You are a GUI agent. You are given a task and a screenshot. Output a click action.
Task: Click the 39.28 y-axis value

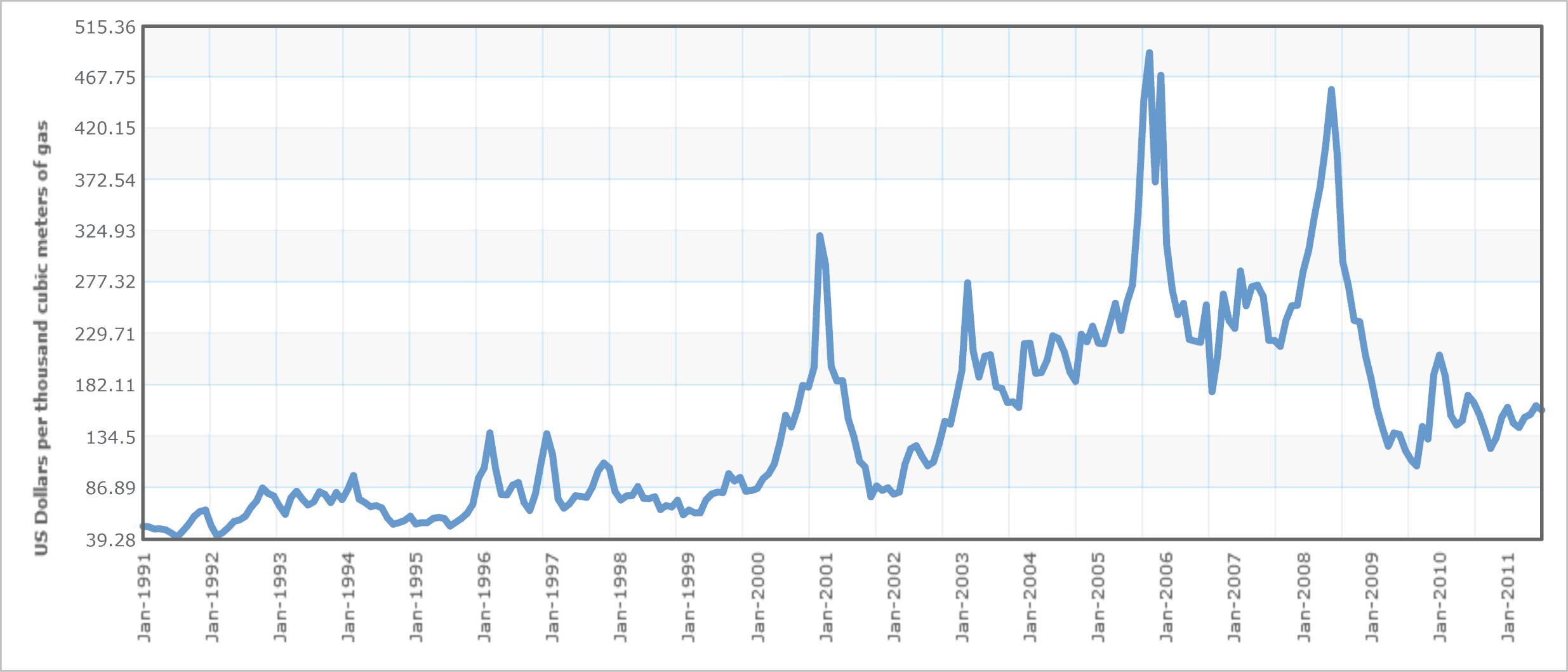click(x=111, y=540)
